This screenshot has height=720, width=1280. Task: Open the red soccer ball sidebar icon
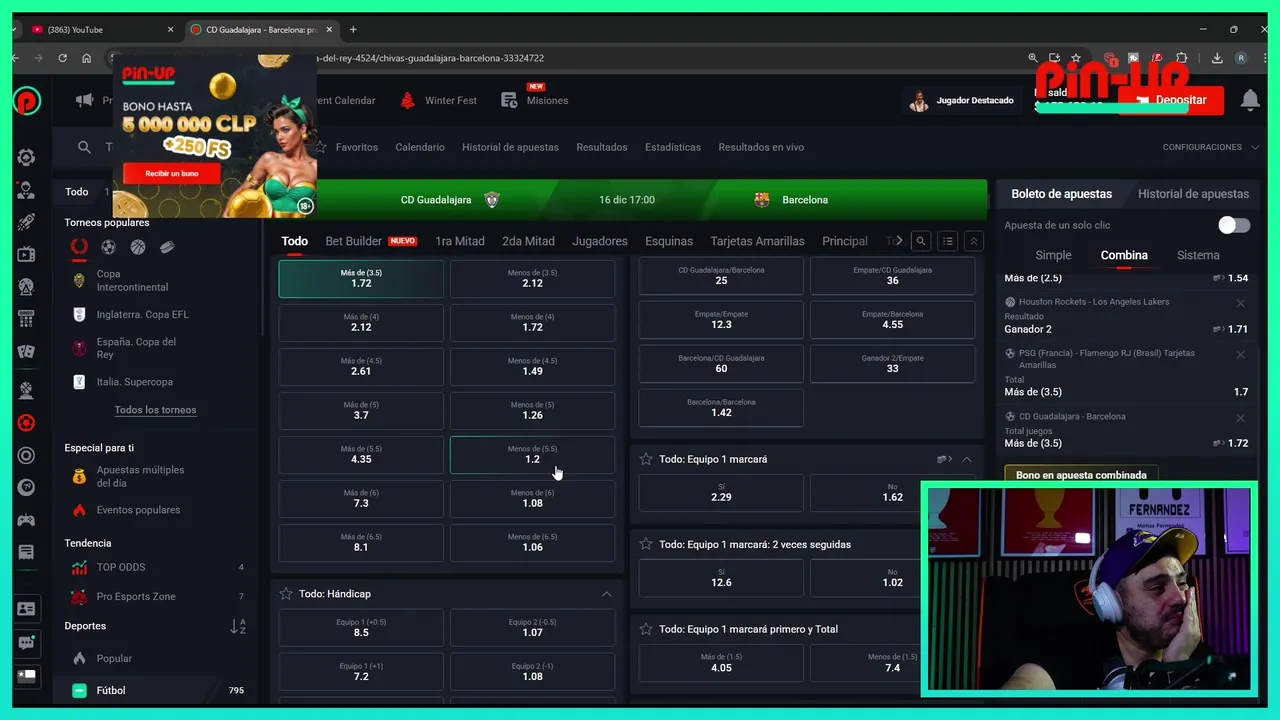[26, 423]
